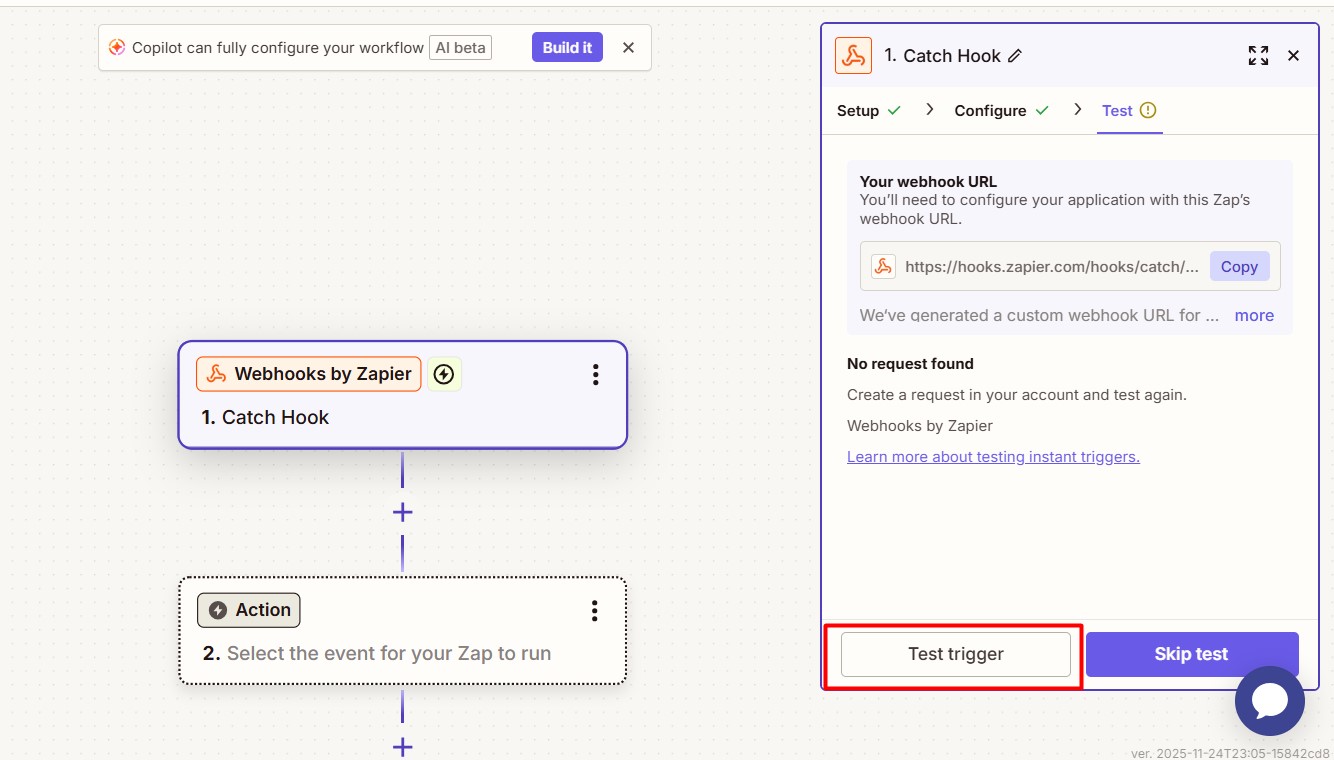Click the Skip test button

[x=1191, y=654]
